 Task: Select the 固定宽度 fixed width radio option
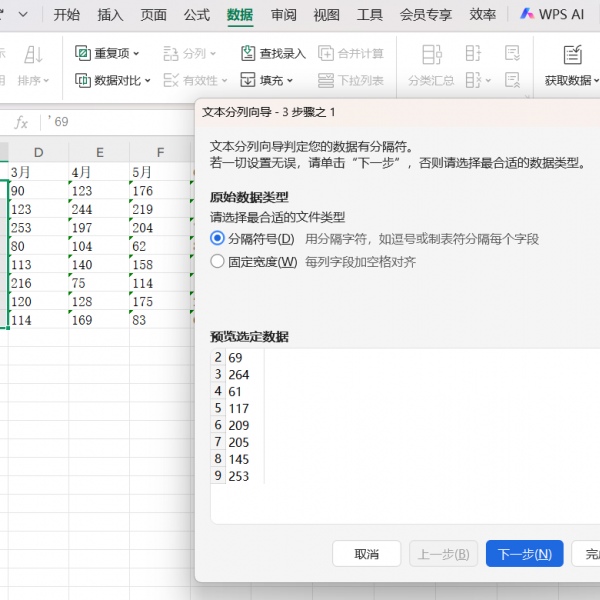pyautogui.click(x=218, y=262)
